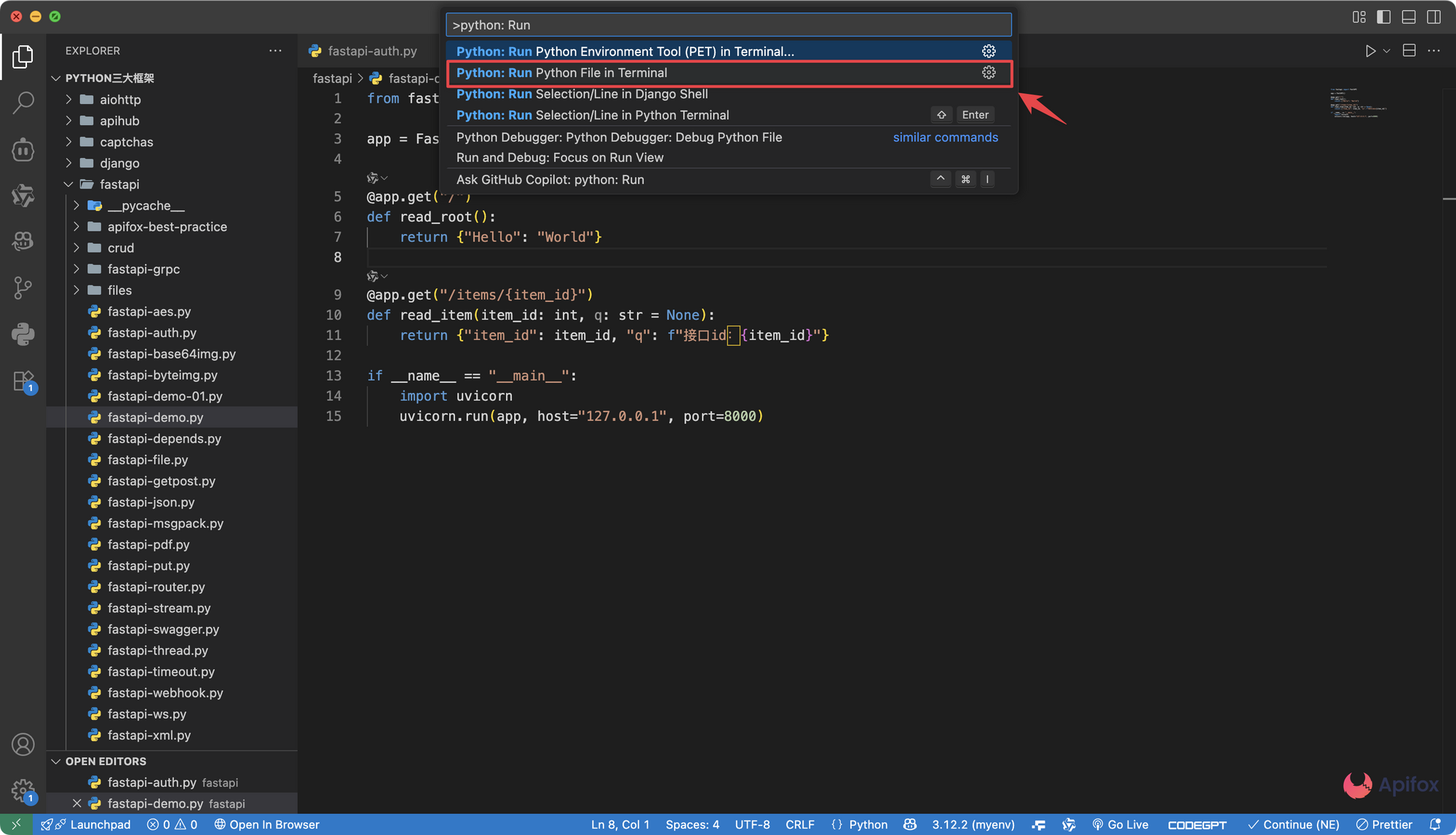Screen dimensions: 1456x835
Task: Click the Run Python File play icon
Action: (1370, 51)
